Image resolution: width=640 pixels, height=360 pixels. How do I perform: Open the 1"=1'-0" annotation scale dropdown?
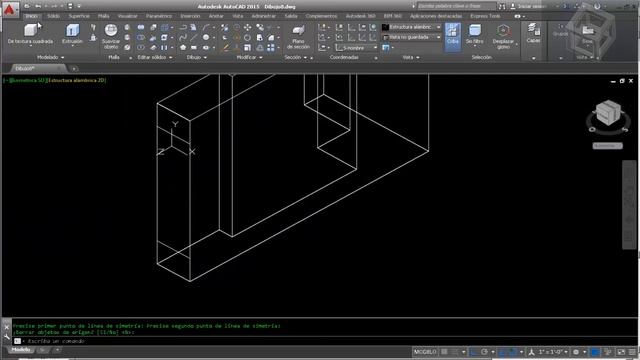click(553, 352)
